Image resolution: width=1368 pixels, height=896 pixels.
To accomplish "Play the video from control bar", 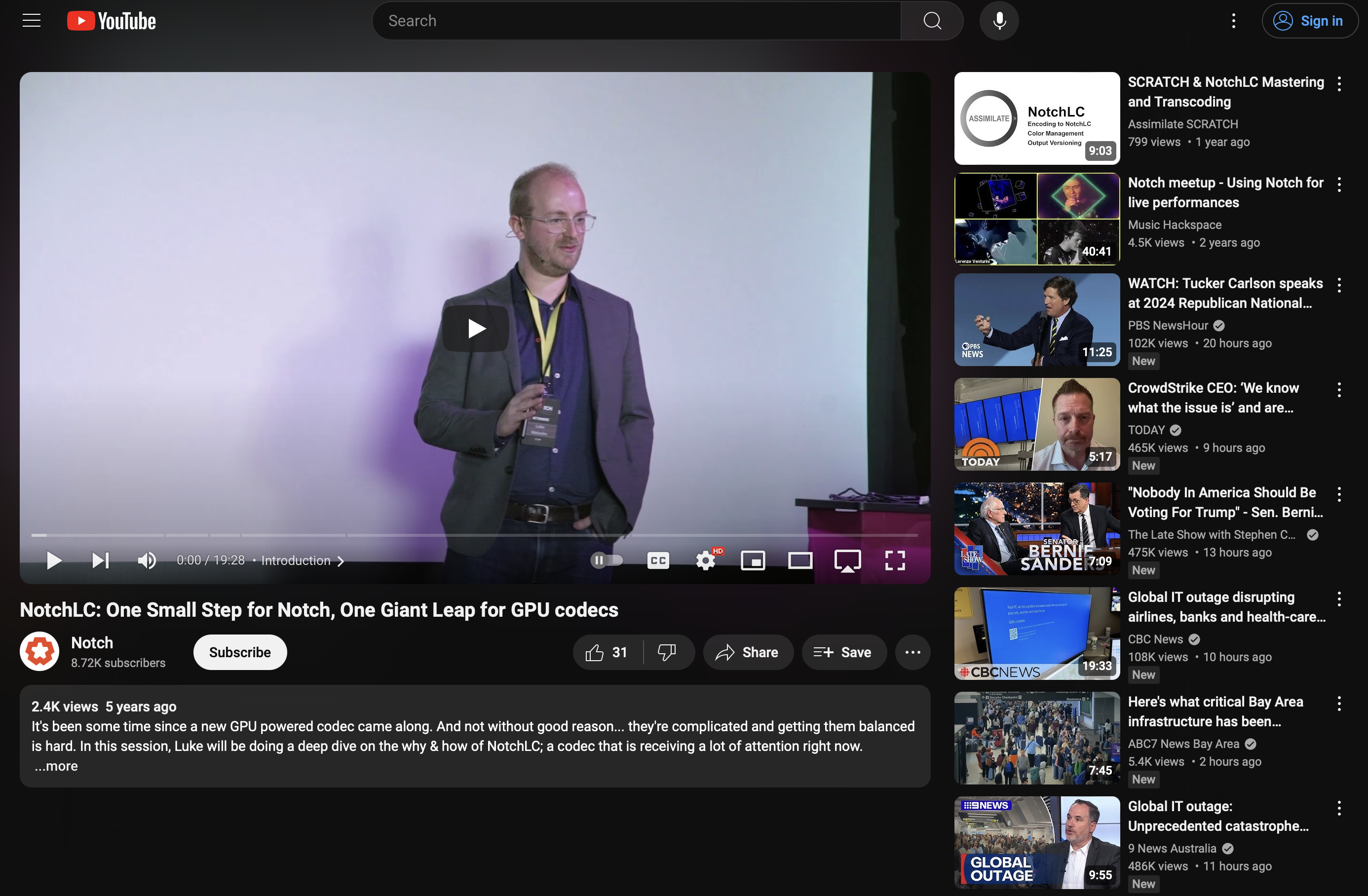I will click(x=53, y=560).
